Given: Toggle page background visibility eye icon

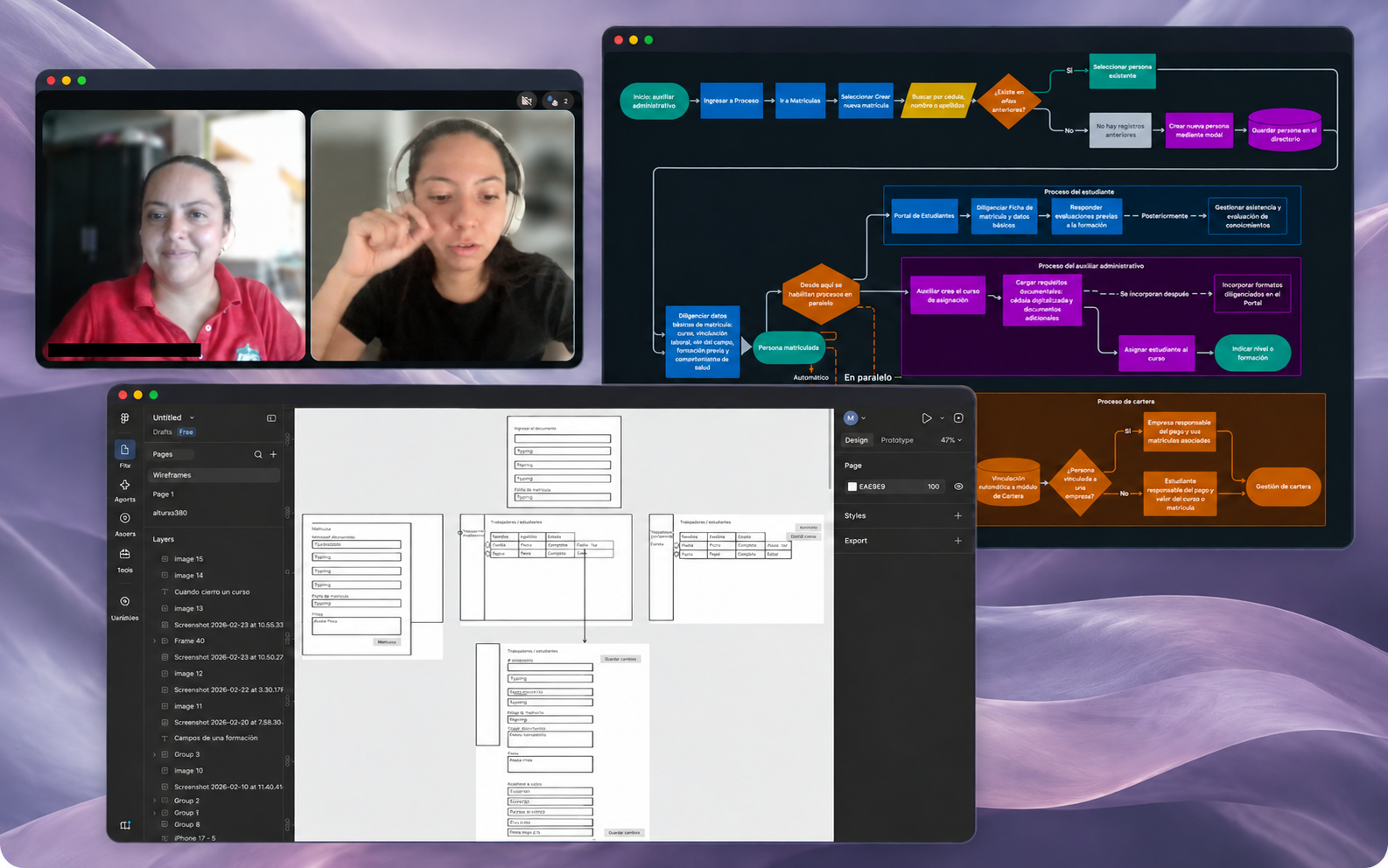Looking at the screenshot, I should [x=958, y=486].
